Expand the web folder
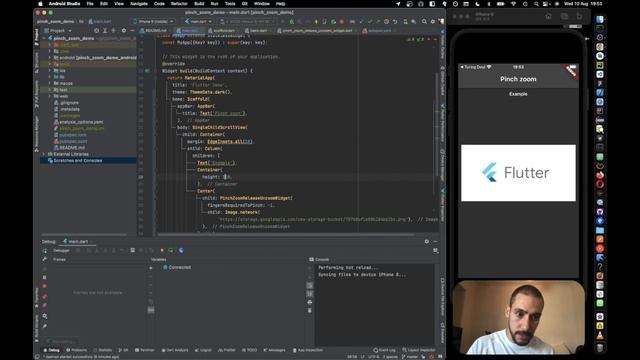Screen dimensions: 640x360 tap(50, 96)
